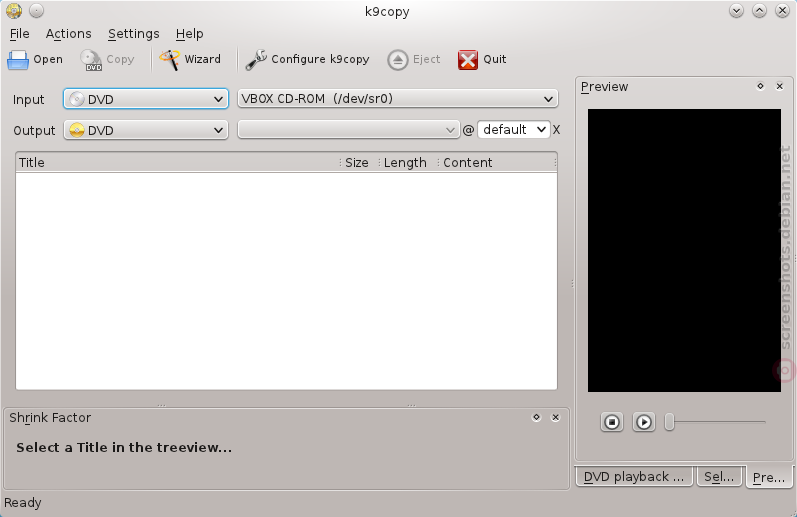
Task: Click the Copy DVD toolbar icon
Action: pyautogui.click(x=91, y=60)
